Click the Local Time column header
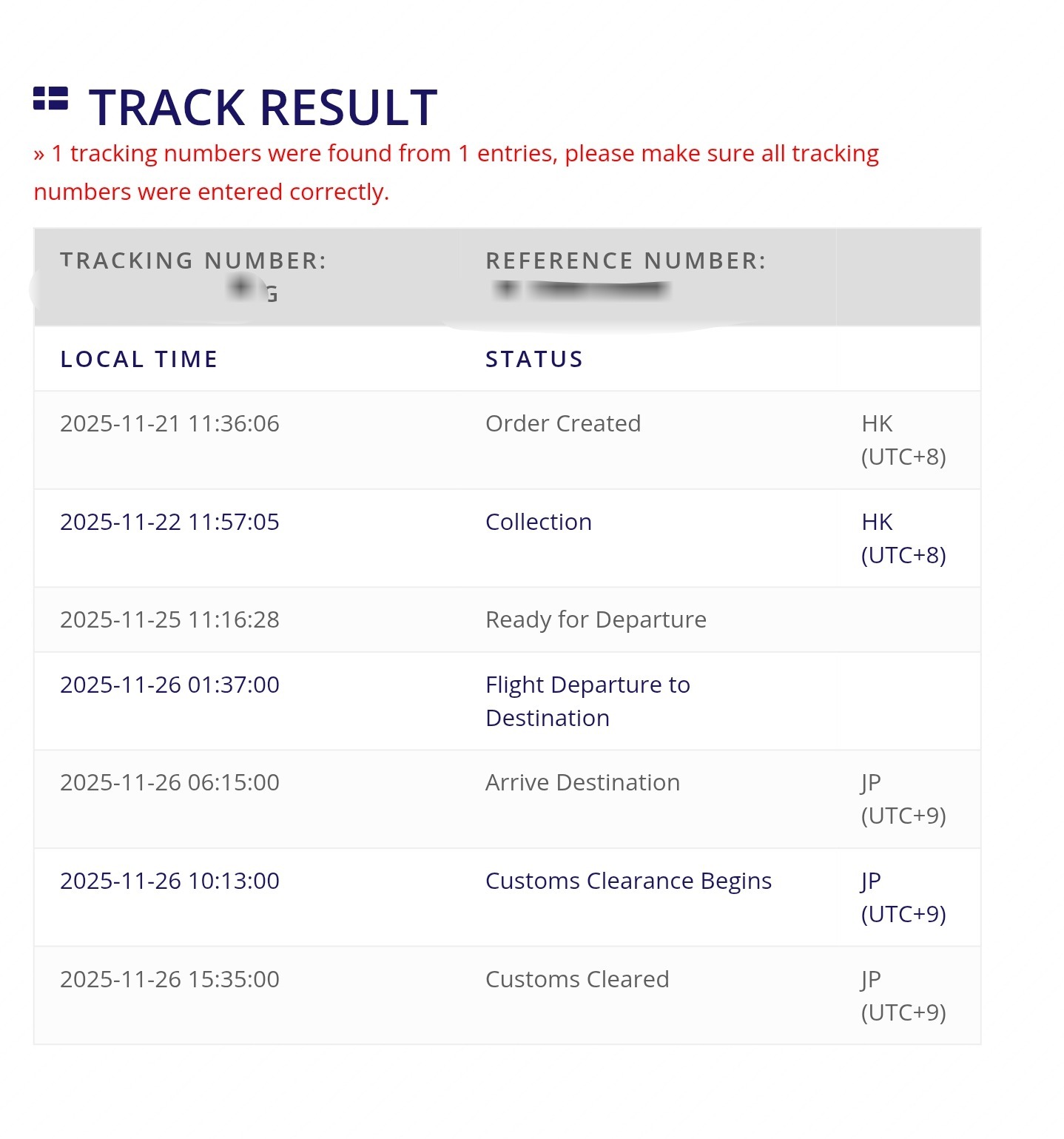The height and width of the screenshot is (1139, 1064). coord(139,360)
